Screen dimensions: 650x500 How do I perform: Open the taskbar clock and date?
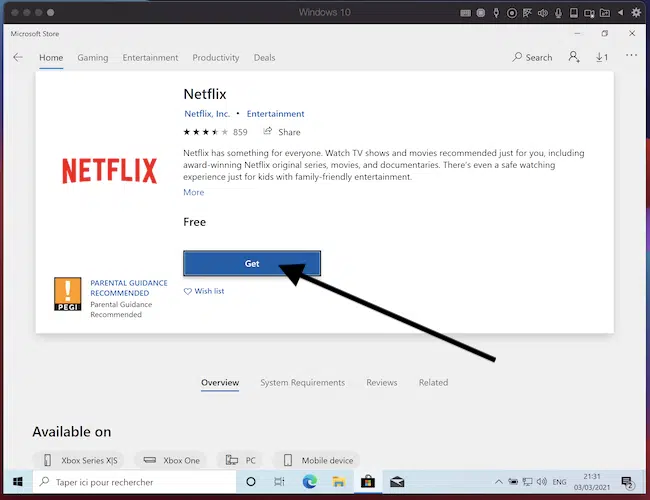click(x=592, y=482)
